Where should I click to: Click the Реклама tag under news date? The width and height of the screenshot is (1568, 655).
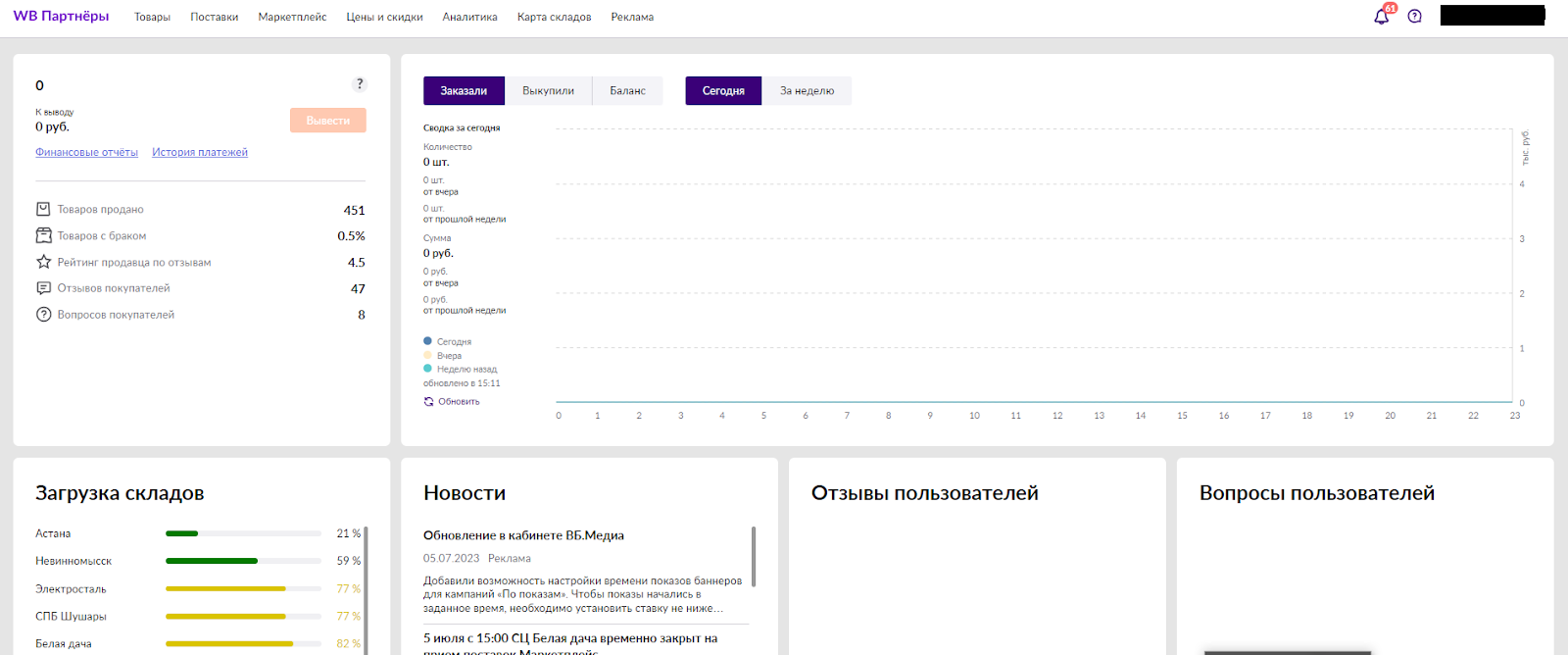[510, 559]
